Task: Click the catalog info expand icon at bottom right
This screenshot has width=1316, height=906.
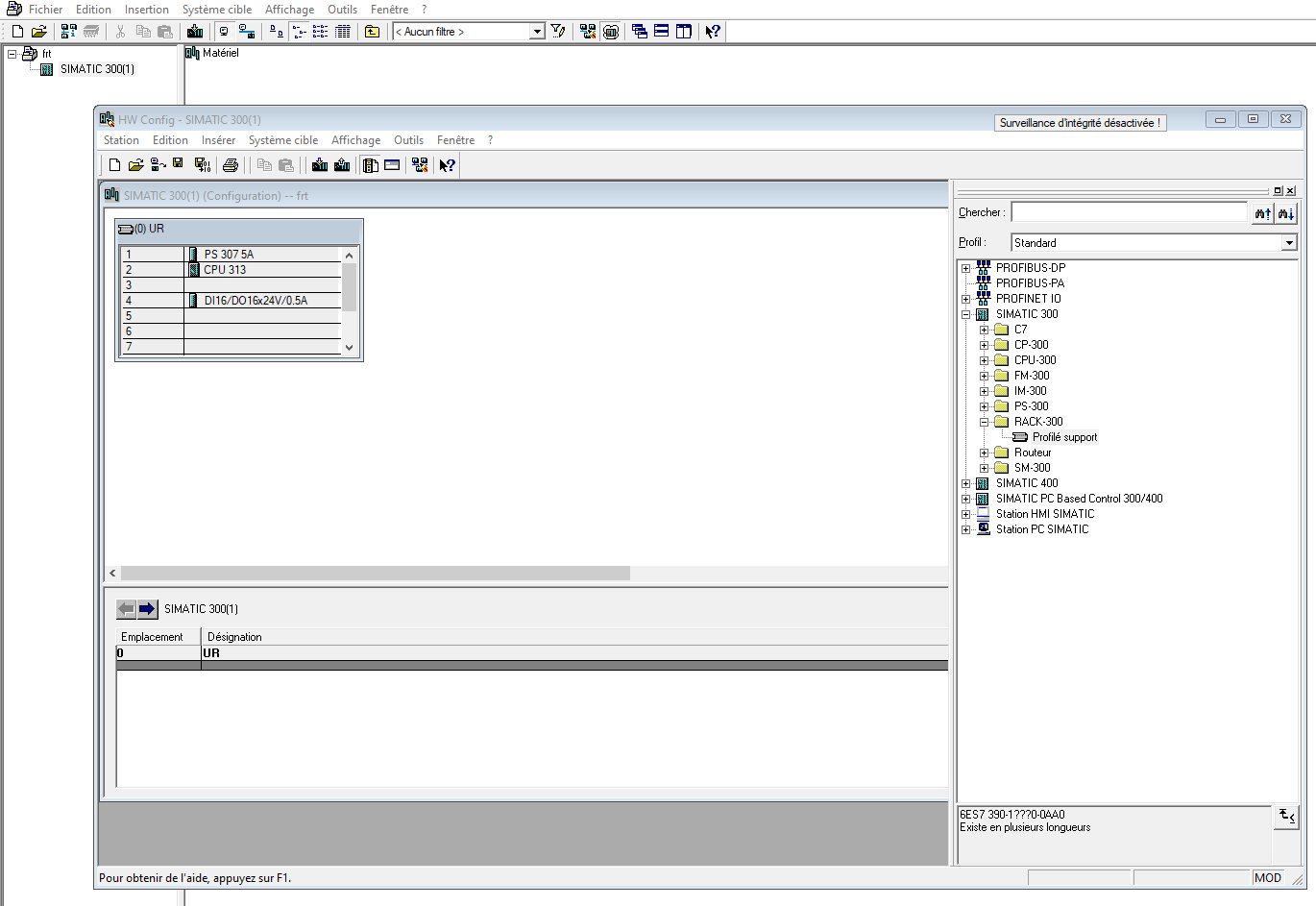Action: 1287,817
